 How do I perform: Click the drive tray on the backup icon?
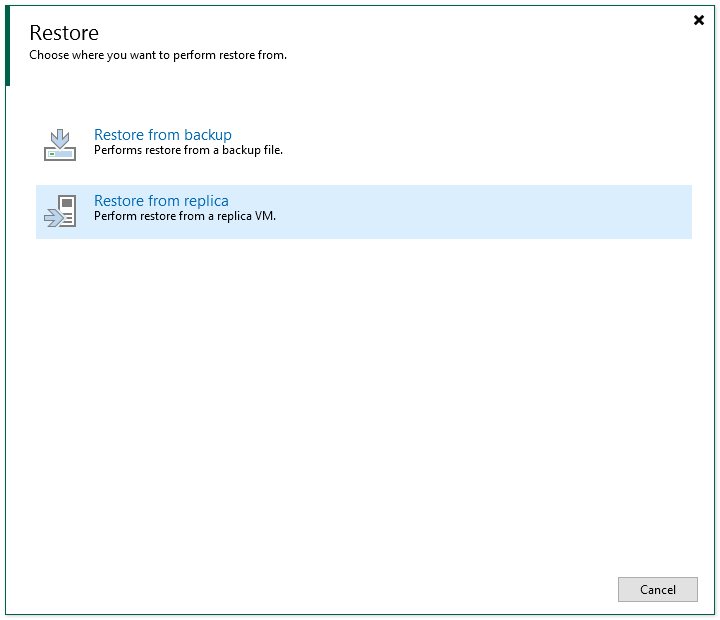pos(60,154)
